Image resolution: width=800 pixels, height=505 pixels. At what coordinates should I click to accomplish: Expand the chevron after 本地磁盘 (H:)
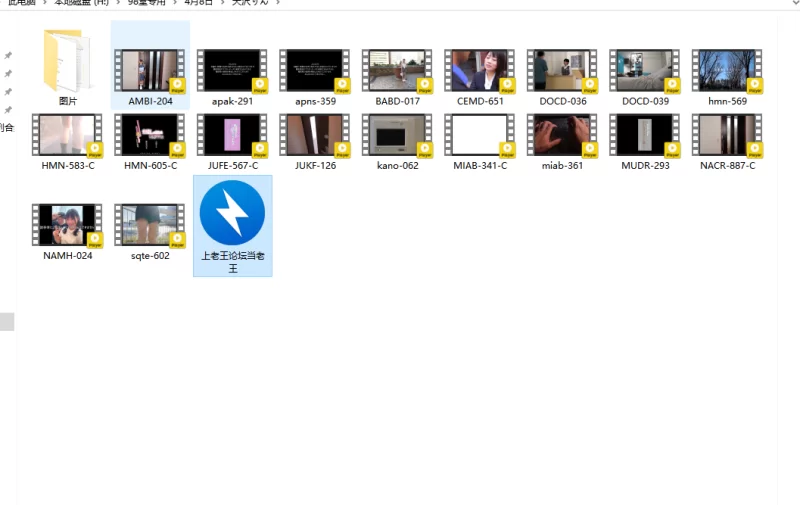[117, 3]
